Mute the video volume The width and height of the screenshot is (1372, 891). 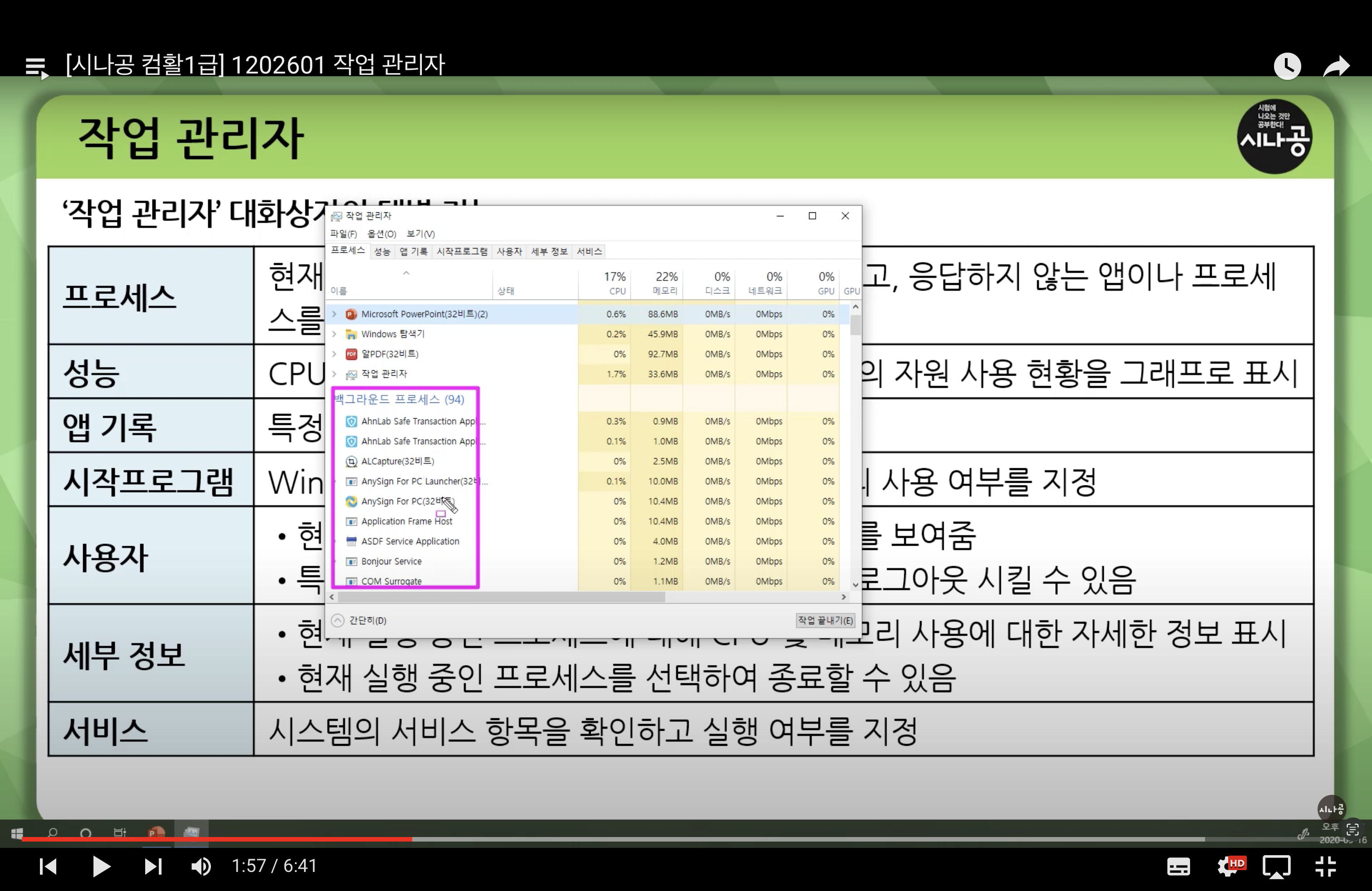click(201, 866)
